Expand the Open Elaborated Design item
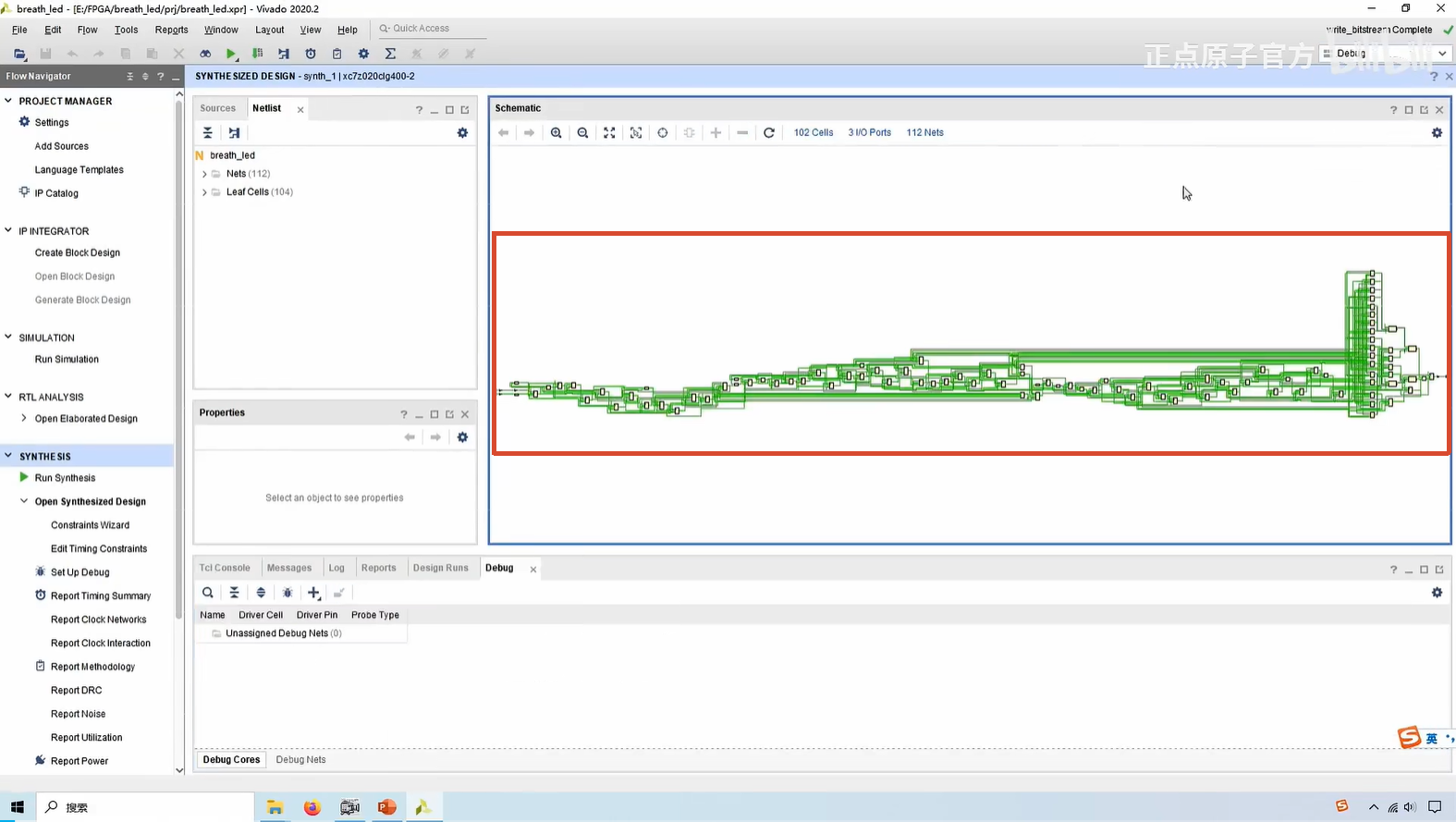 (x=24, y=419)
